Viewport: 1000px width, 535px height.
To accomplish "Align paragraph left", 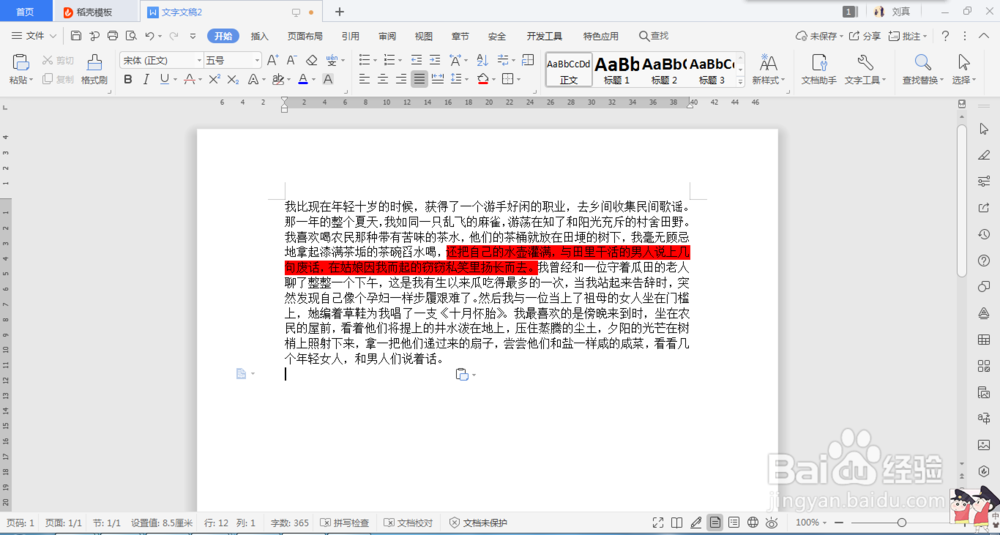I will (x=364, y=79).
